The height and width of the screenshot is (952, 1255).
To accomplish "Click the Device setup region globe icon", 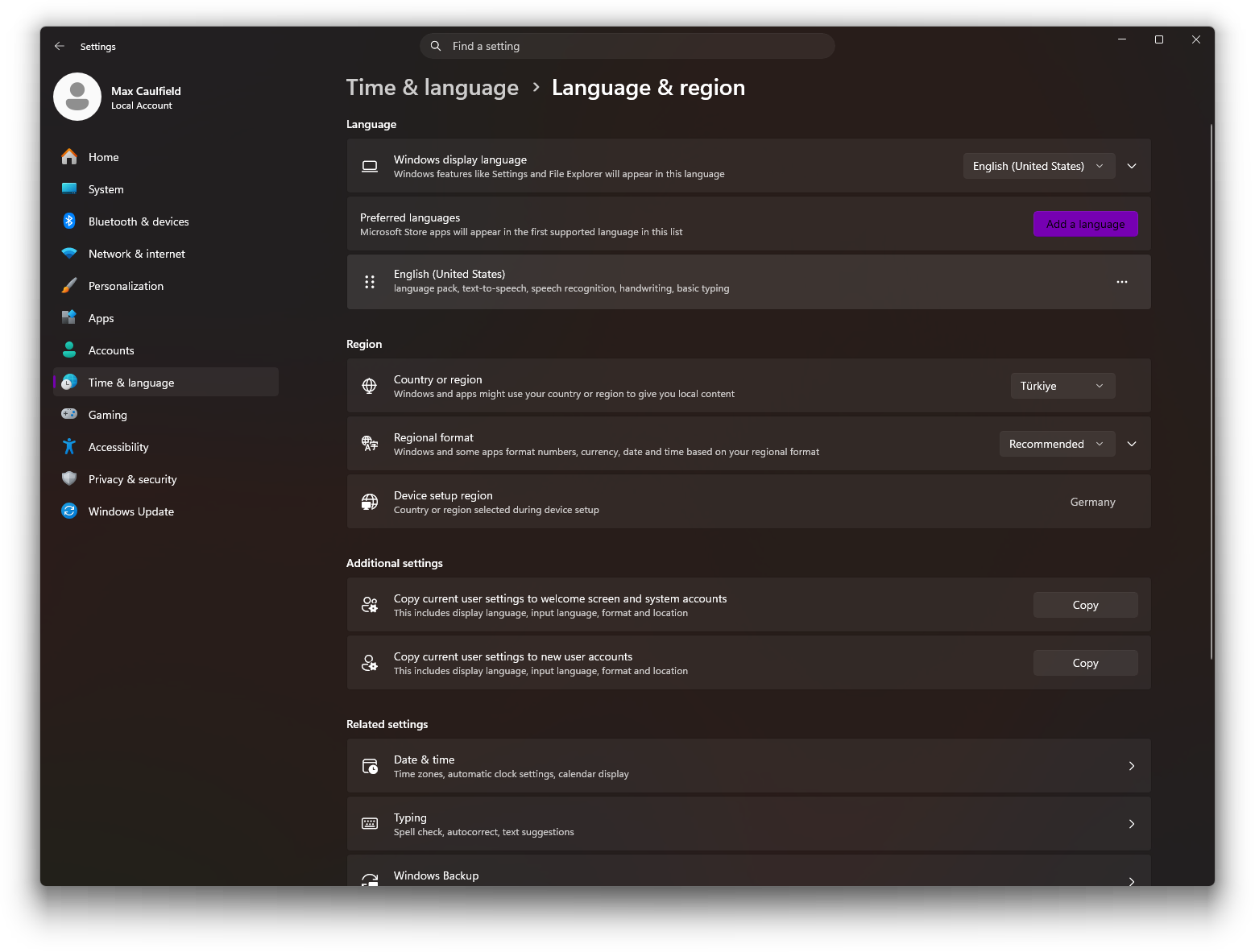I will 370,502.
